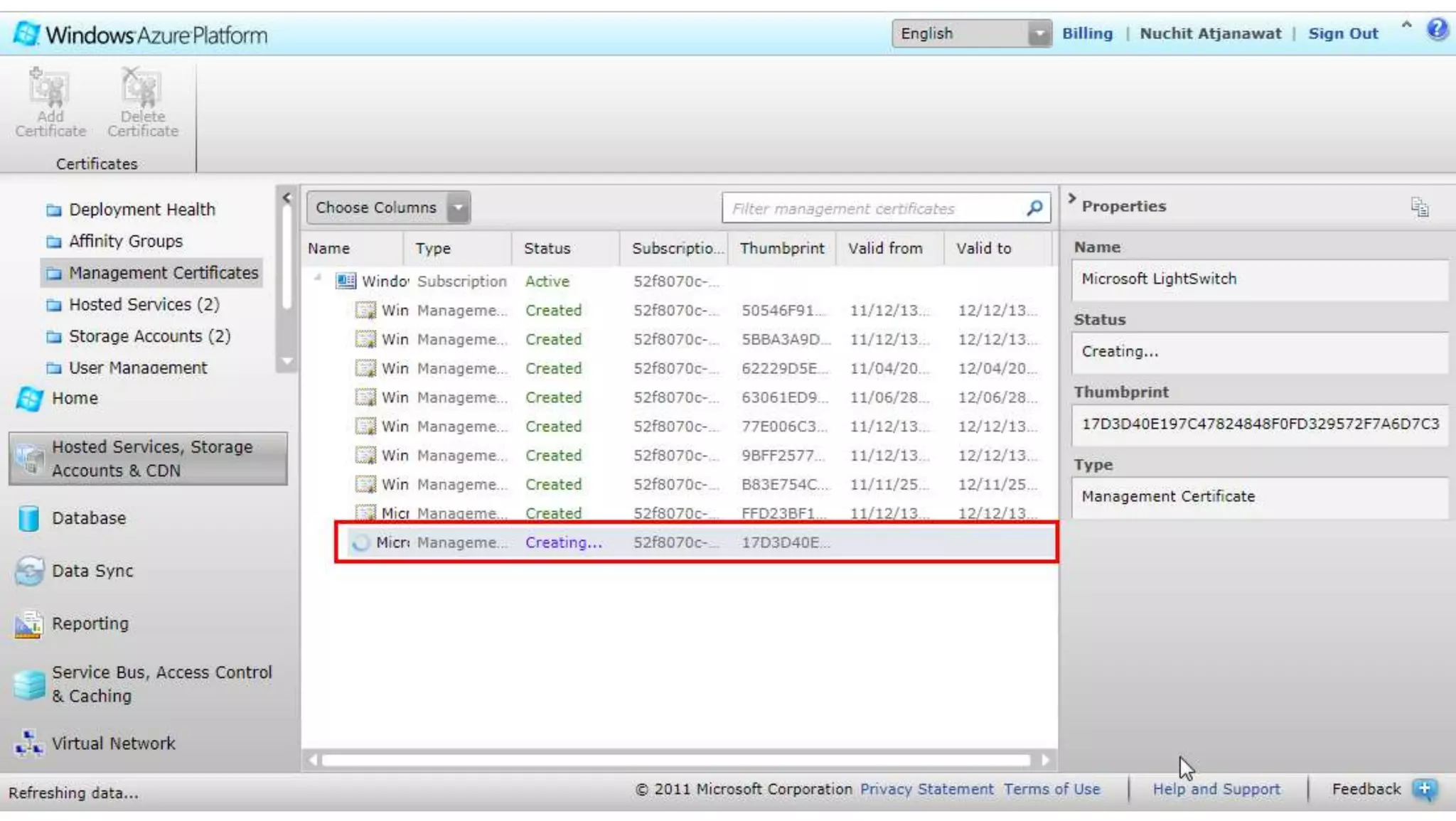The width and height of the screenshot is (1456, 821).
Task: Open the English language dropdown
Action: [1039, 33]
